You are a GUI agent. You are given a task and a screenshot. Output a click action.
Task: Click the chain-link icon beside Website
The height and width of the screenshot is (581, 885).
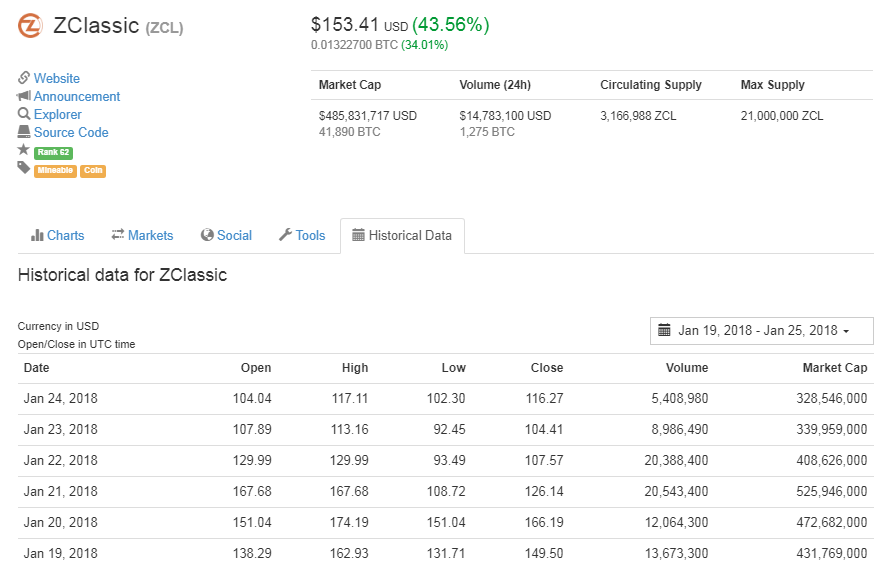point(24,77)
